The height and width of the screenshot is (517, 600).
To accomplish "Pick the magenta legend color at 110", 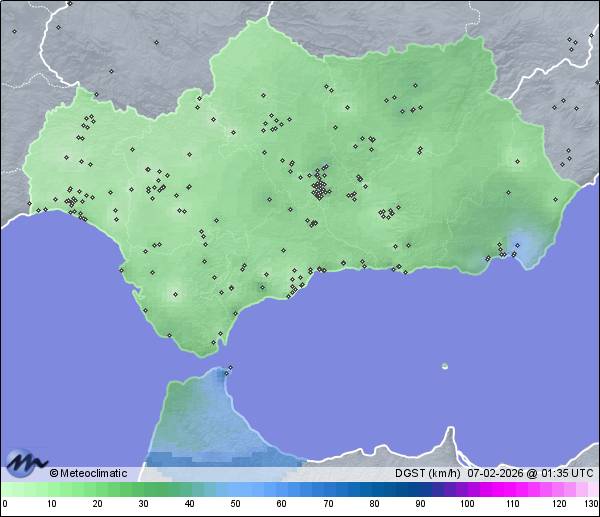I will (512, 489).
